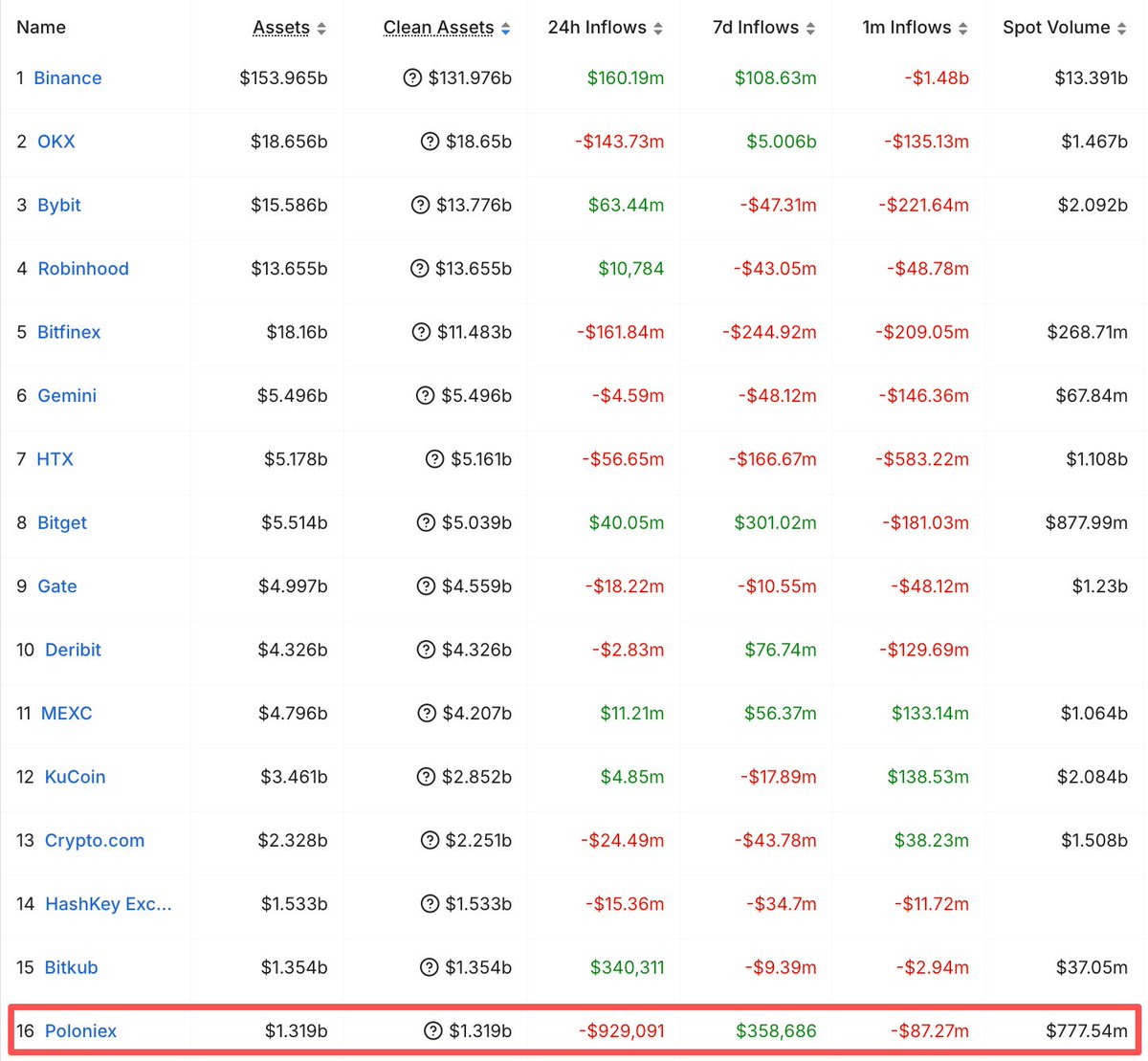Select KuCoin 1m inflow $138.53m
Image resolution: width=1148 pixels, height=1061 pixels.
(x=928, y=777)
